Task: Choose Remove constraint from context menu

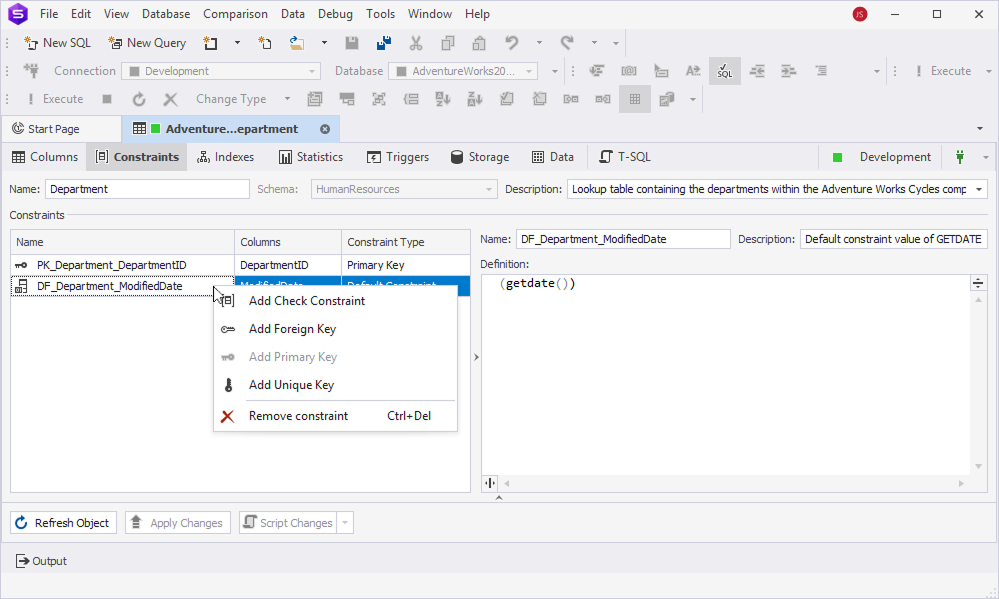Action: click(335, 416)
